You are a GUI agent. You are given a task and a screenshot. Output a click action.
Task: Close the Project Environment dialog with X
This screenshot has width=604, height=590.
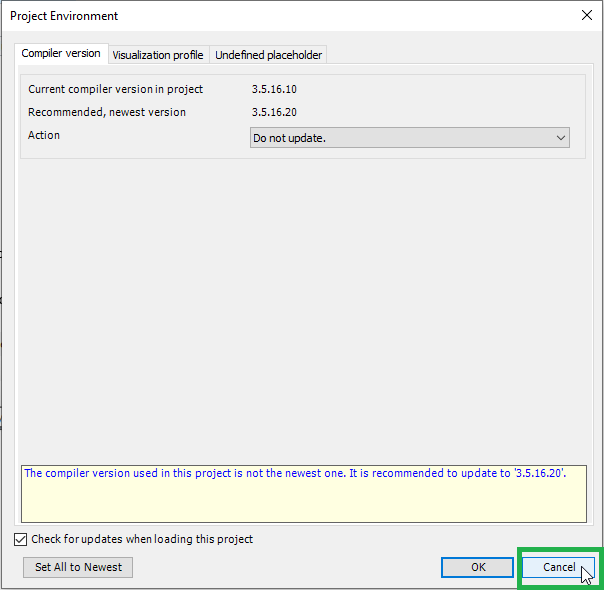(x=586, y=15)
